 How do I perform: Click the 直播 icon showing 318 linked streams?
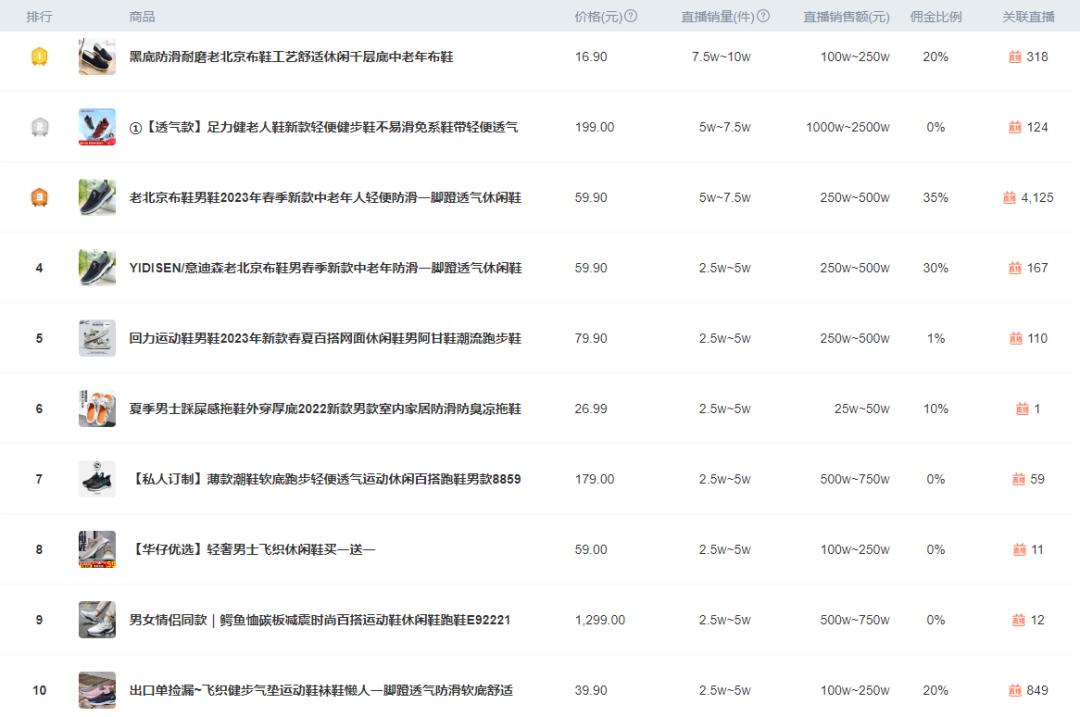coord(1014,57)
